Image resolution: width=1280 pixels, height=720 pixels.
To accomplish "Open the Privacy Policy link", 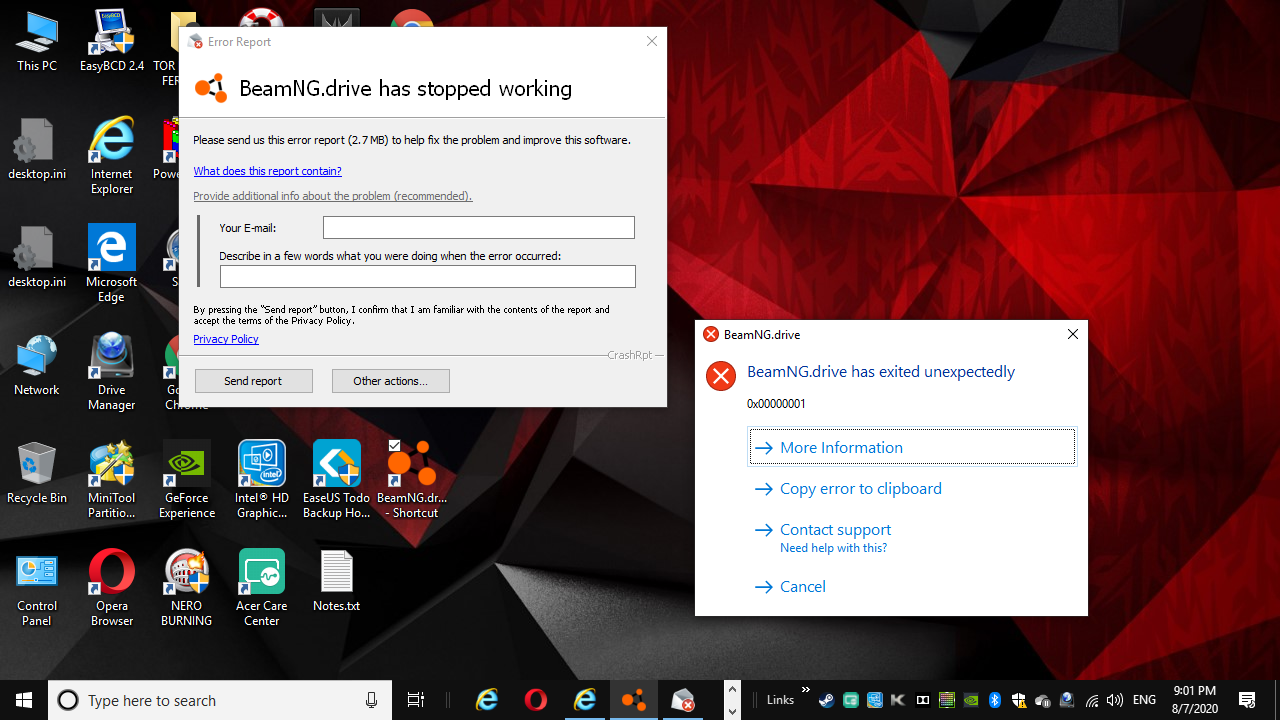I will [x=226, y=339].
